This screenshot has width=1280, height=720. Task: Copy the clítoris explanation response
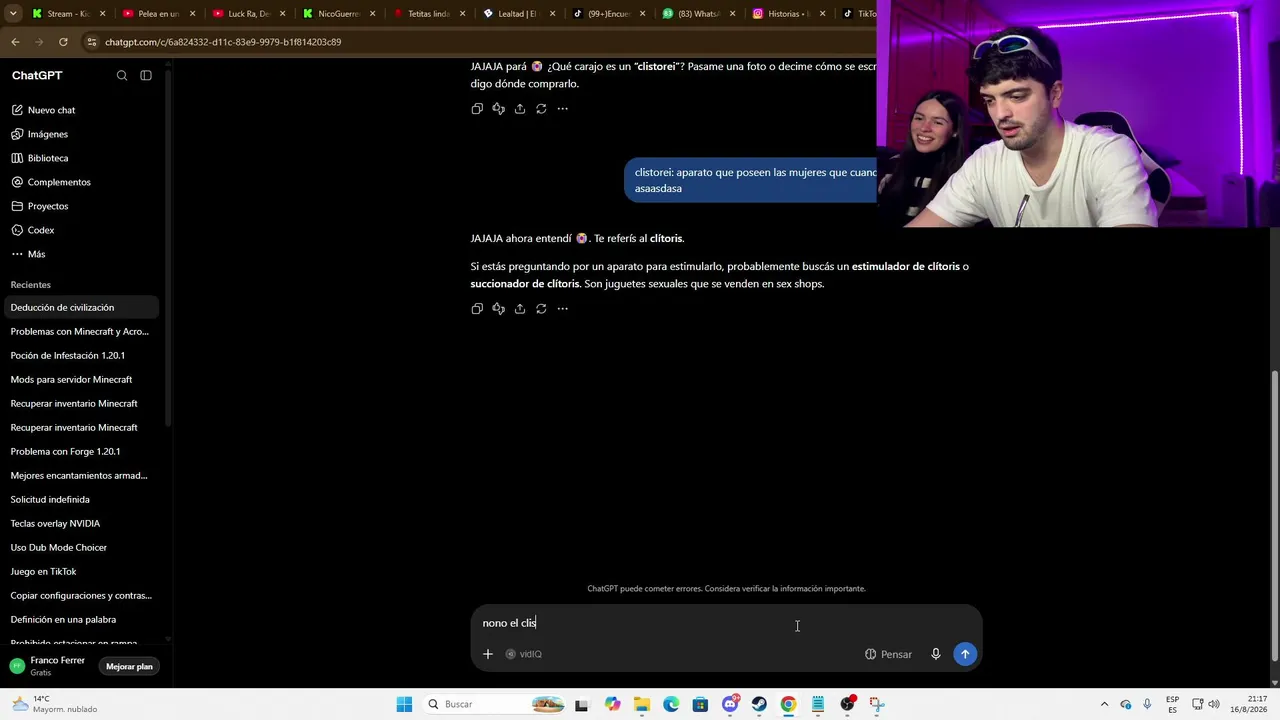(x=477, y=309)
